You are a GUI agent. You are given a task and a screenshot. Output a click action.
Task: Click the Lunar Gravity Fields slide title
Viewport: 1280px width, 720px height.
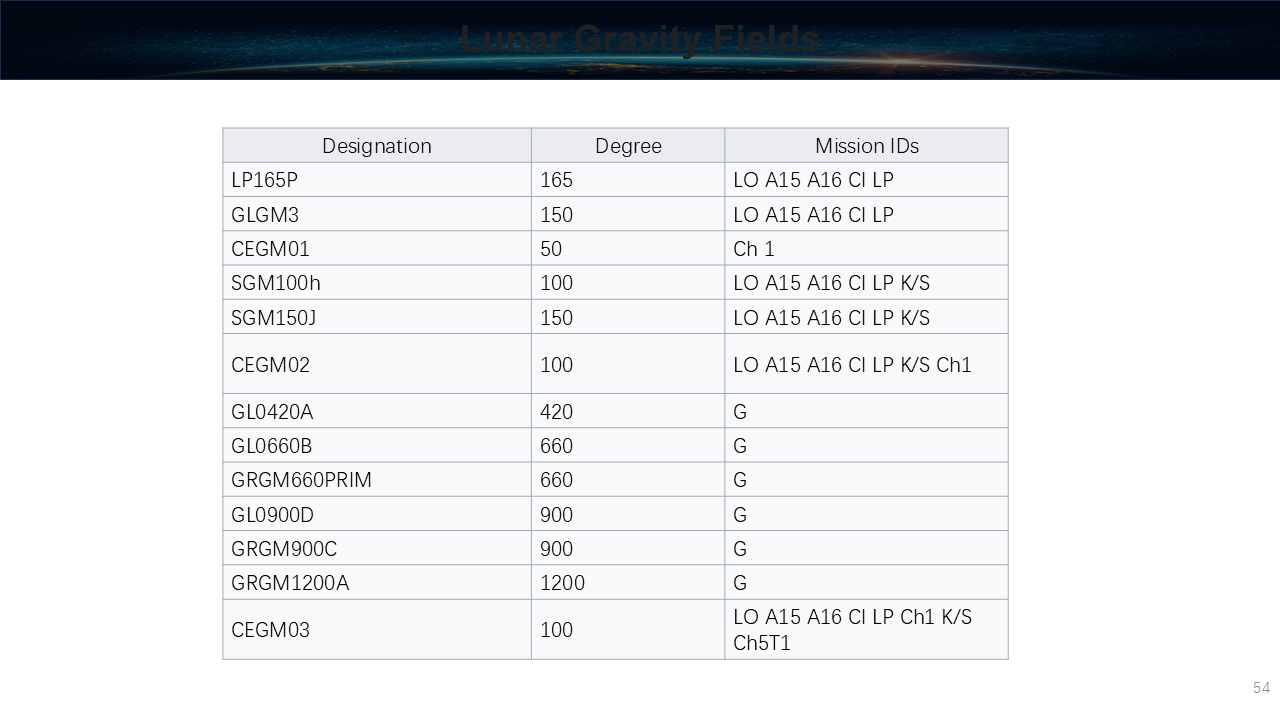640,40
